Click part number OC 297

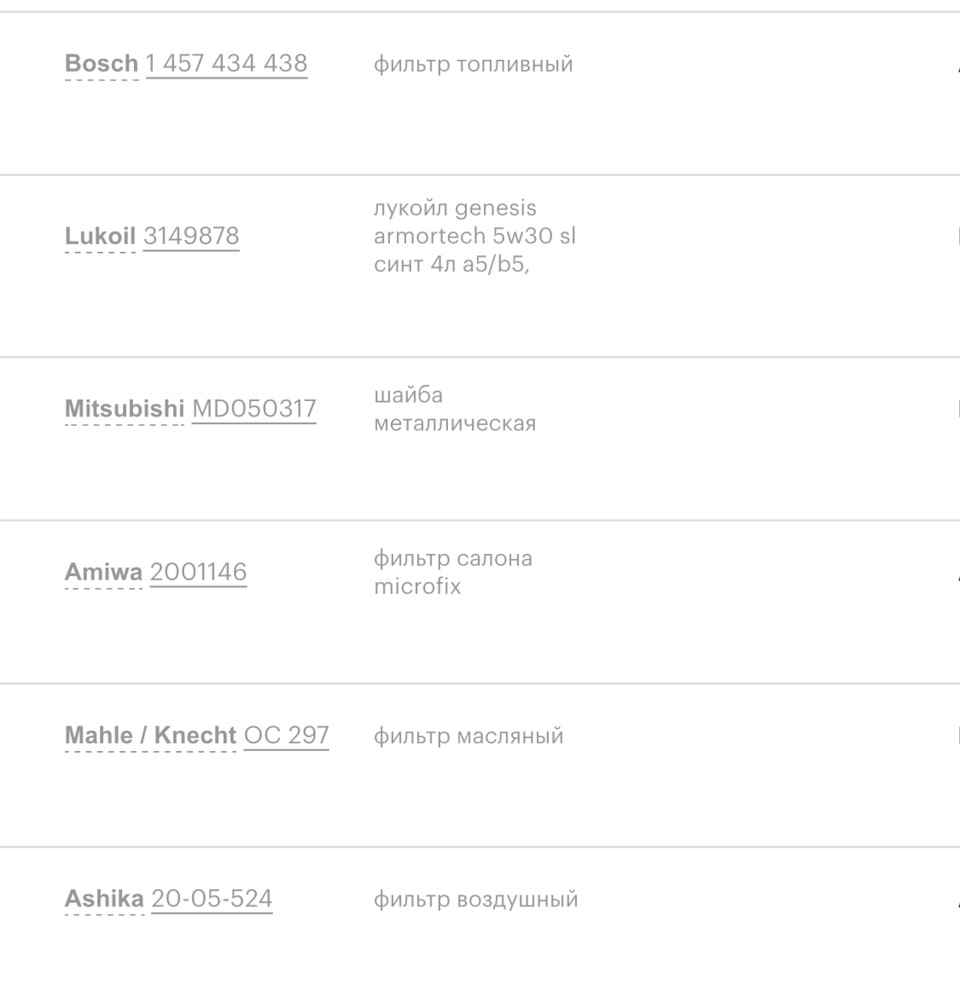point(286,736)
